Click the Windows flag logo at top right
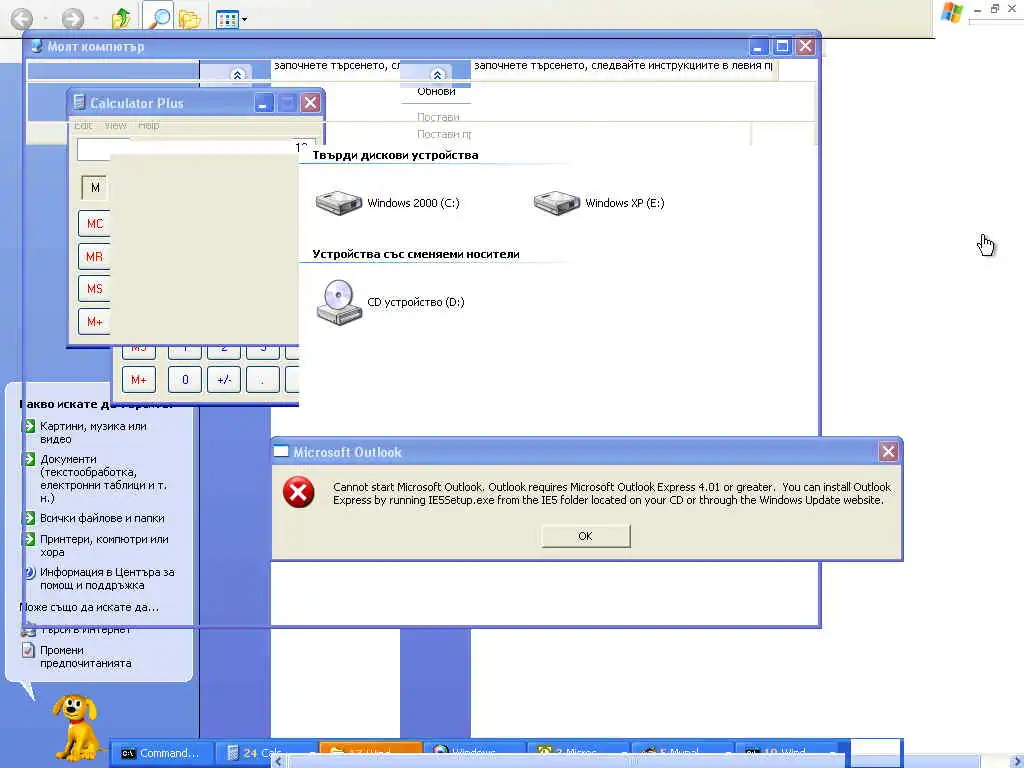This screenshot has height=768, width=1024. pos(952,12)
